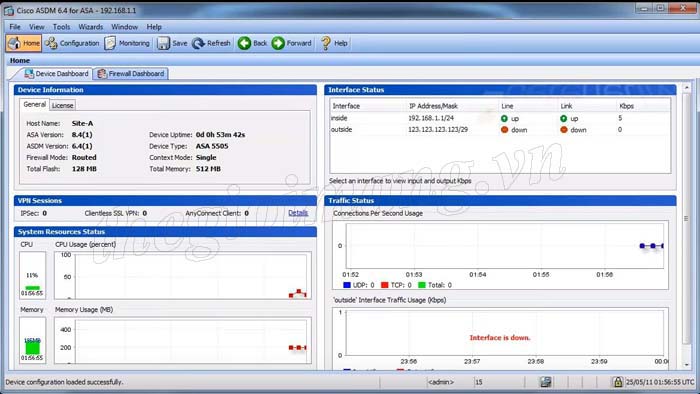The image size is (700, 394).
Task: Save the running configuration
Action: 172,43
